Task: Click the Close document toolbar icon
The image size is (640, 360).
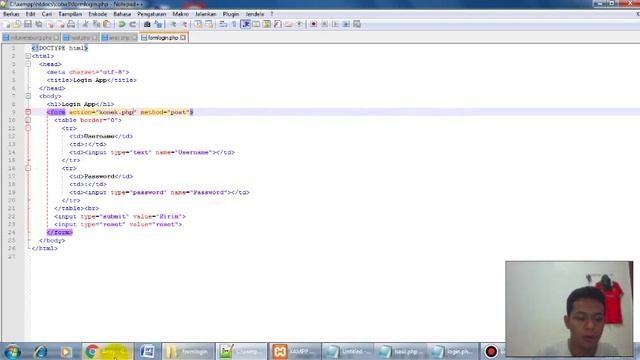Action: click(x=51, y=24)
